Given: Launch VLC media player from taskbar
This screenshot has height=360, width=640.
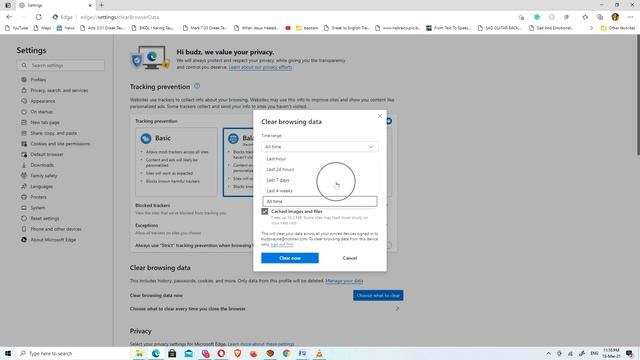Looking at the screenshot, I should tap(319, 353).
